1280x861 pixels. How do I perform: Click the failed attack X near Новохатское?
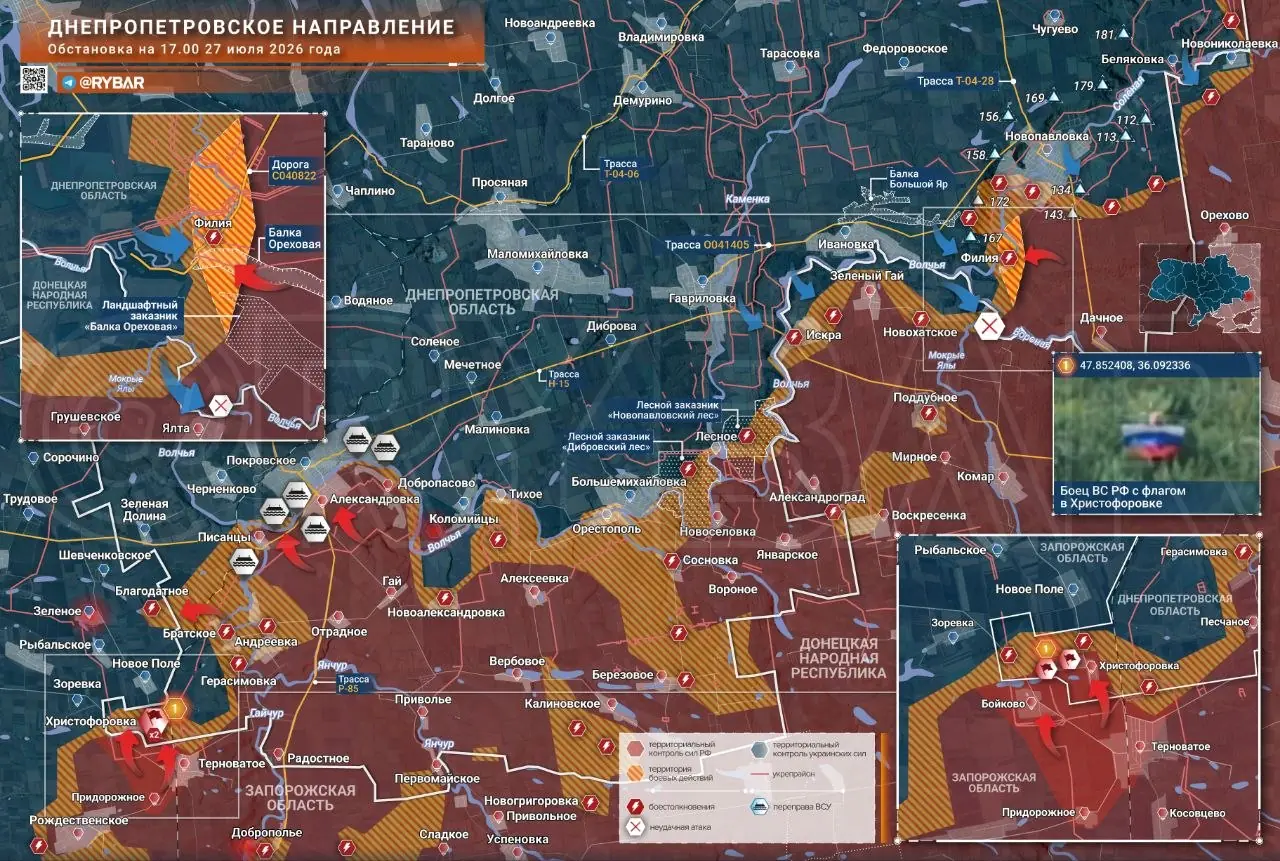989,327
